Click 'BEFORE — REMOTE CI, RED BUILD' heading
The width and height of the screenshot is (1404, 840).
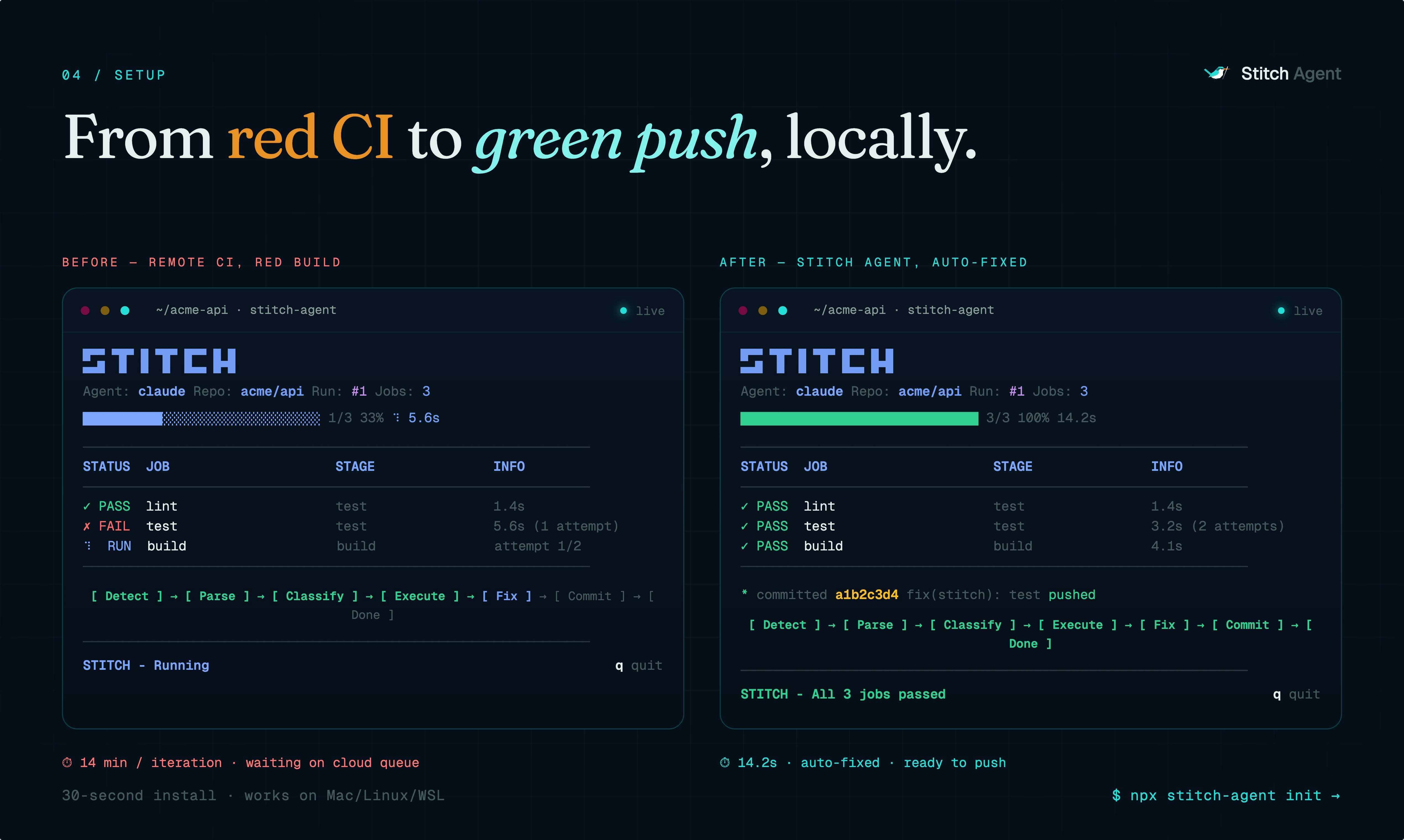pyautogui.click(x=201, y=263)
